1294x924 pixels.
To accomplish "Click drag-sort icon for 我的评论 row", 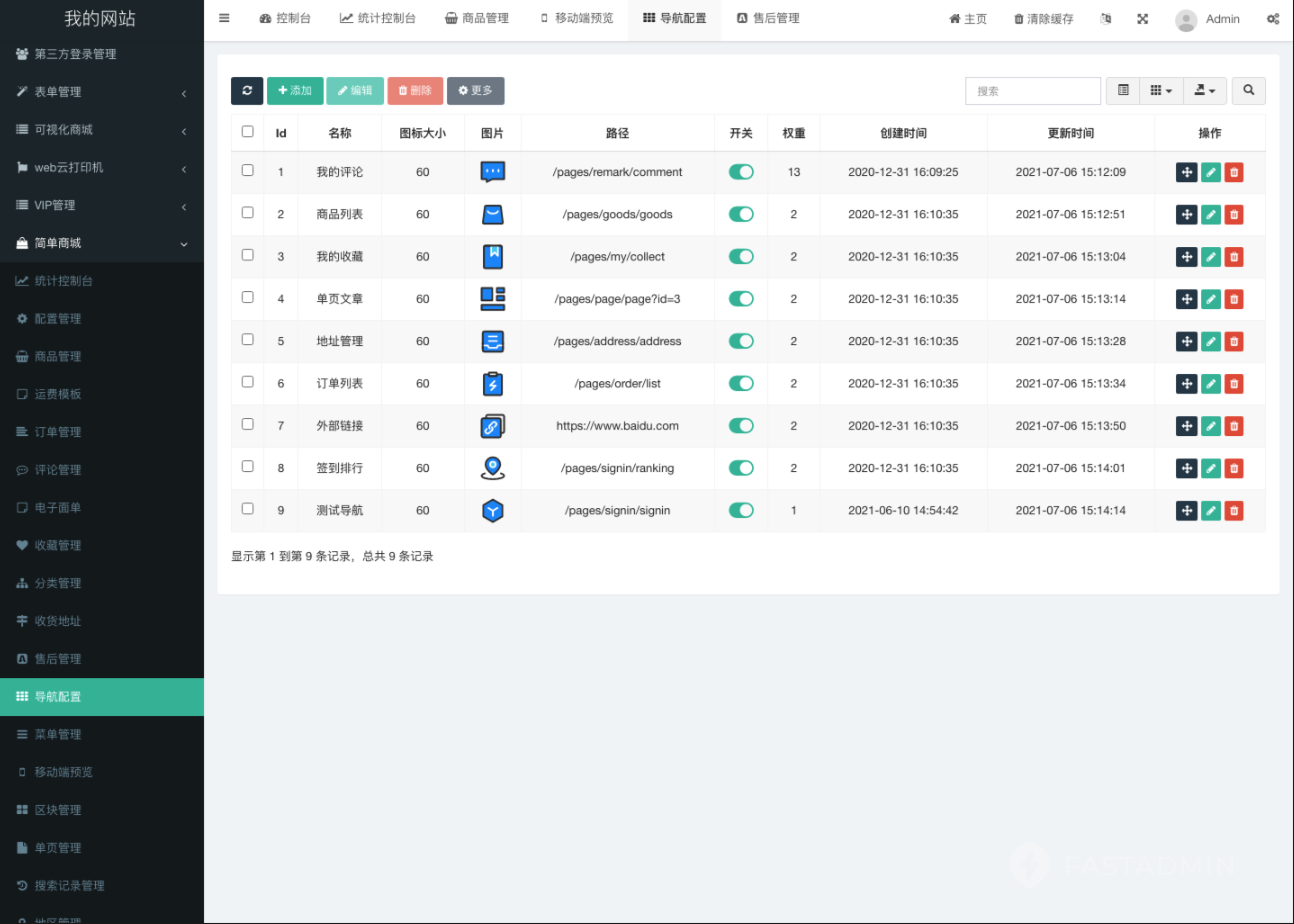I will (x=1186, y=172).
